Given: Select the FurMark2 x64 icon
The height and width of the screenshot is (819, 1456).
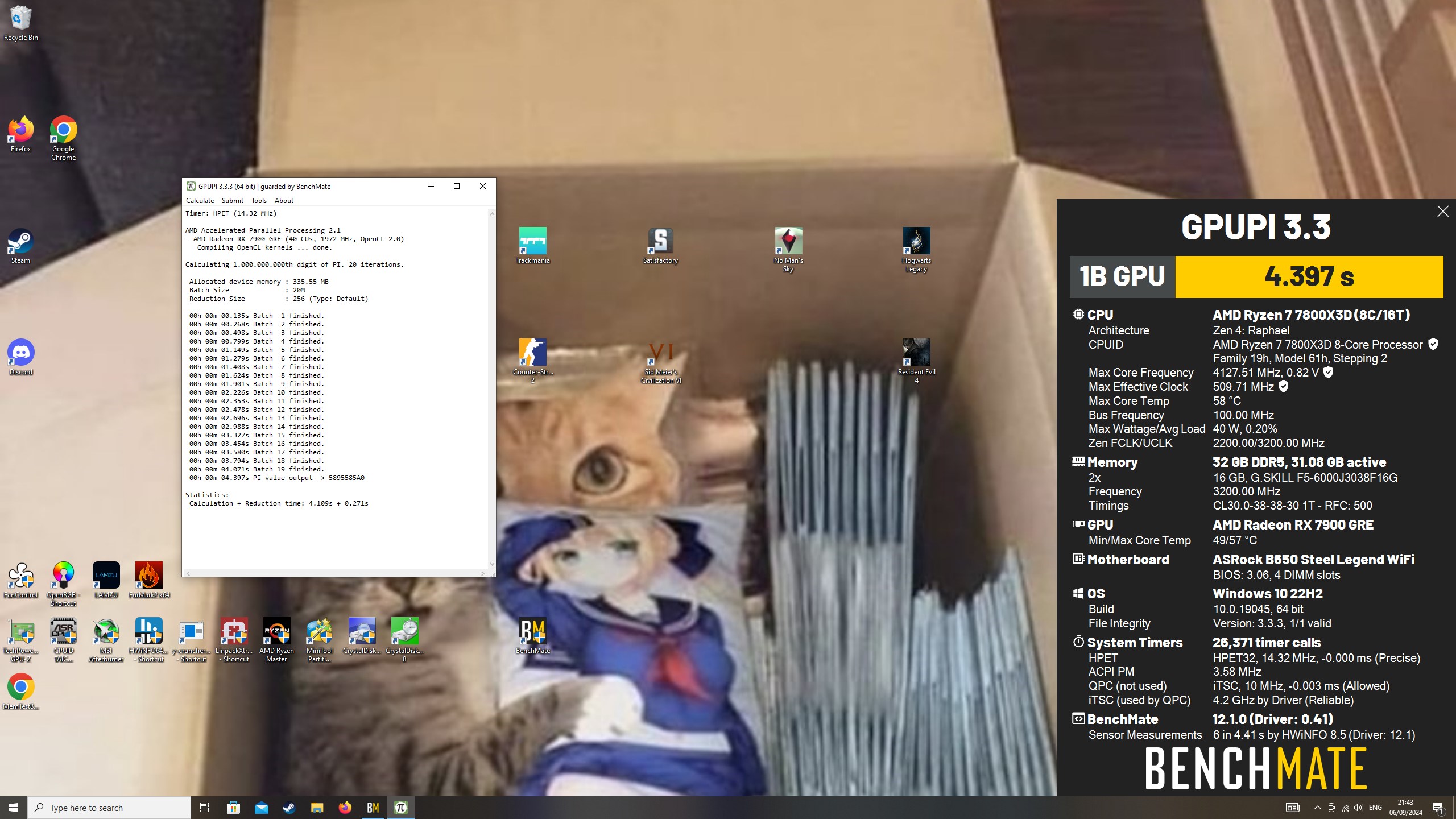Looking at the screenshot, I should (x=149, y=581).
